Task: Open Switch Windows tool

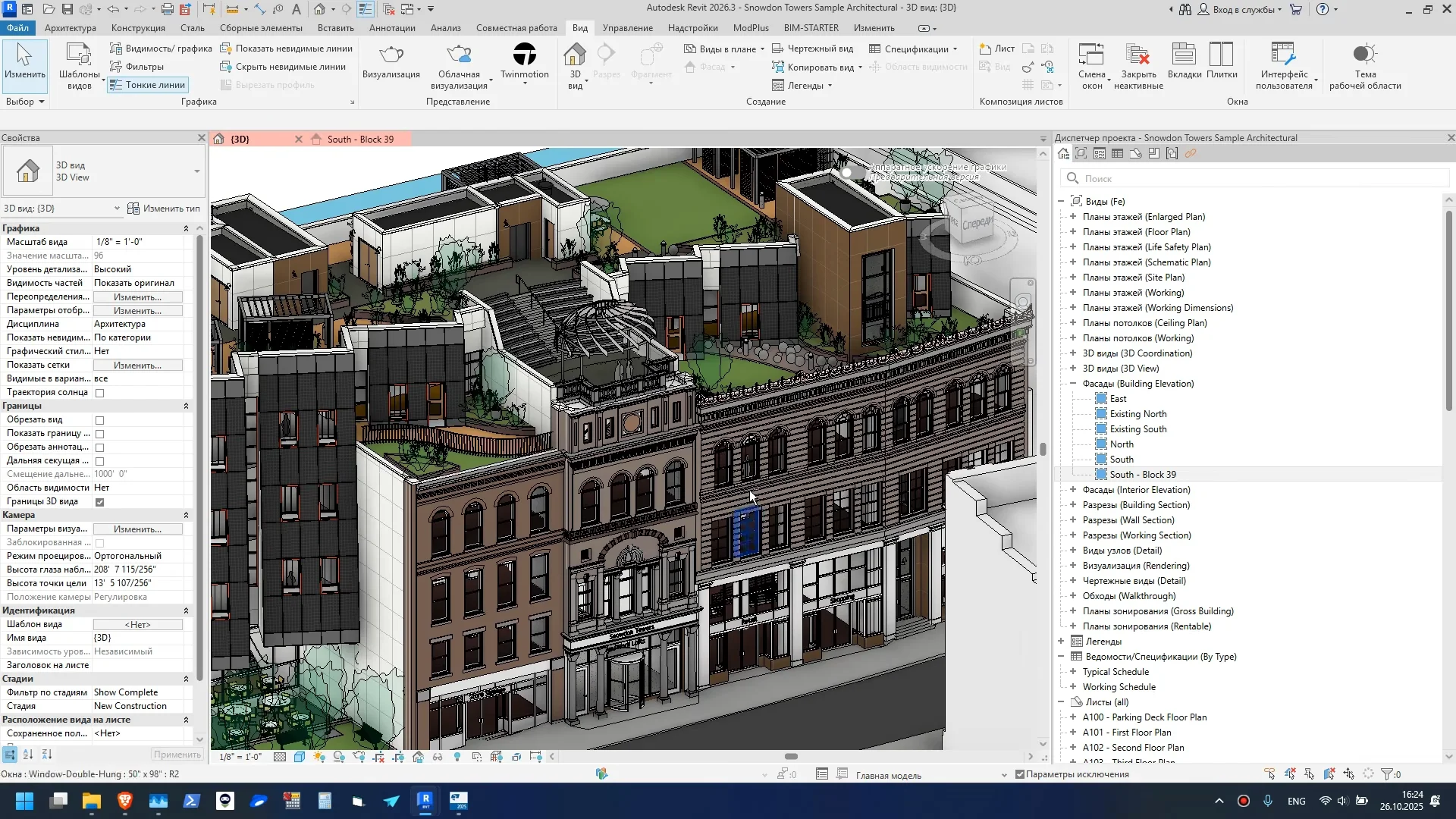Action: pos(1092,66)
